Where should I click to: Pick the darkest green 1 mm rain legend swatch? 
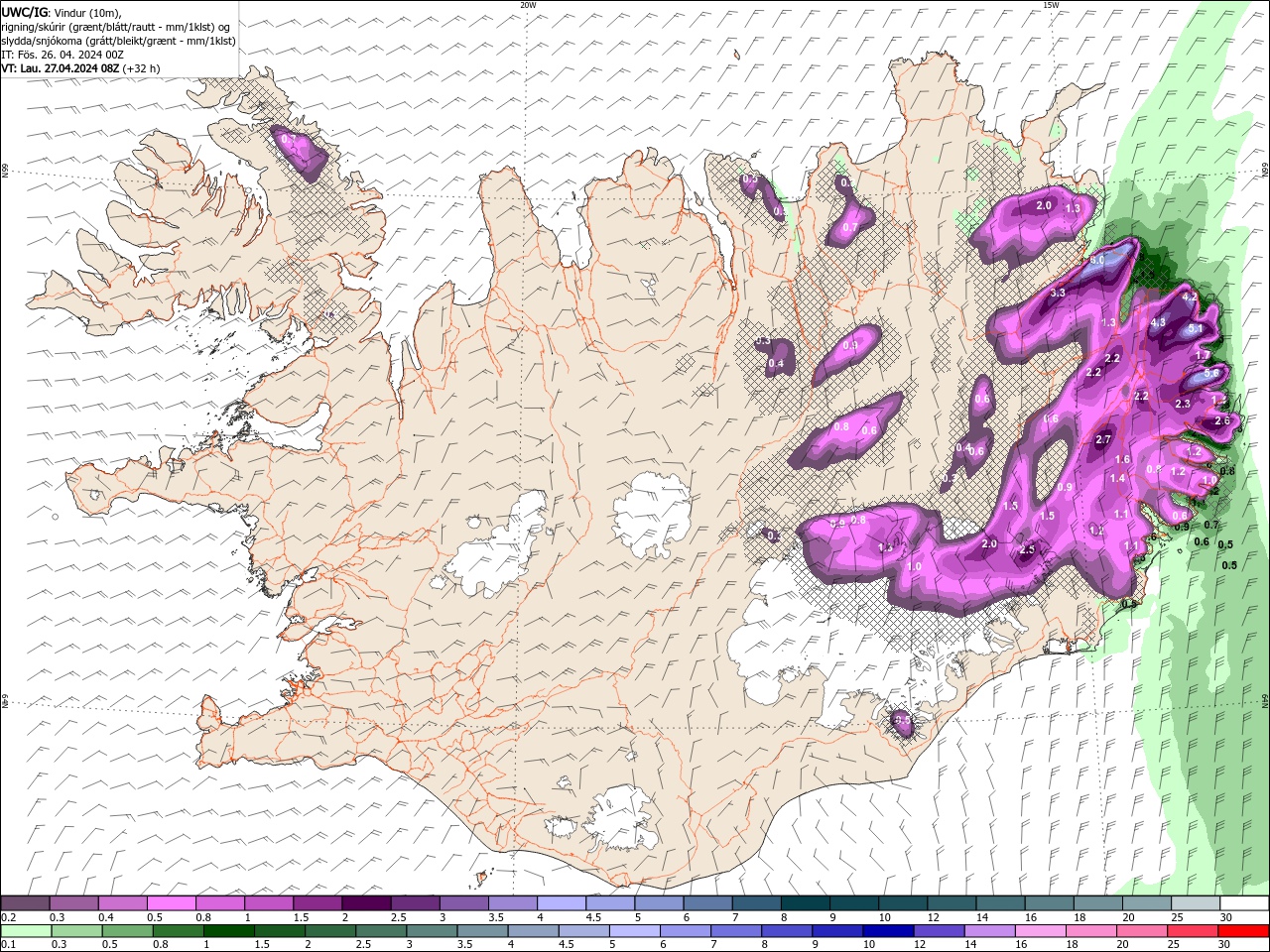coord(229,931)
